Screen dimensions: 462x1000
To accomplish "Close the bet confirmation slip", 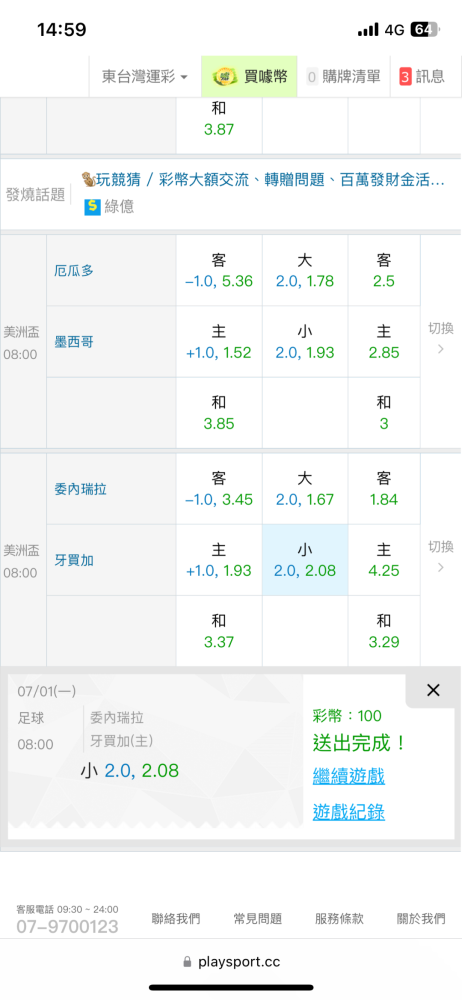I will pyautogui.click(x=433, y=690).
